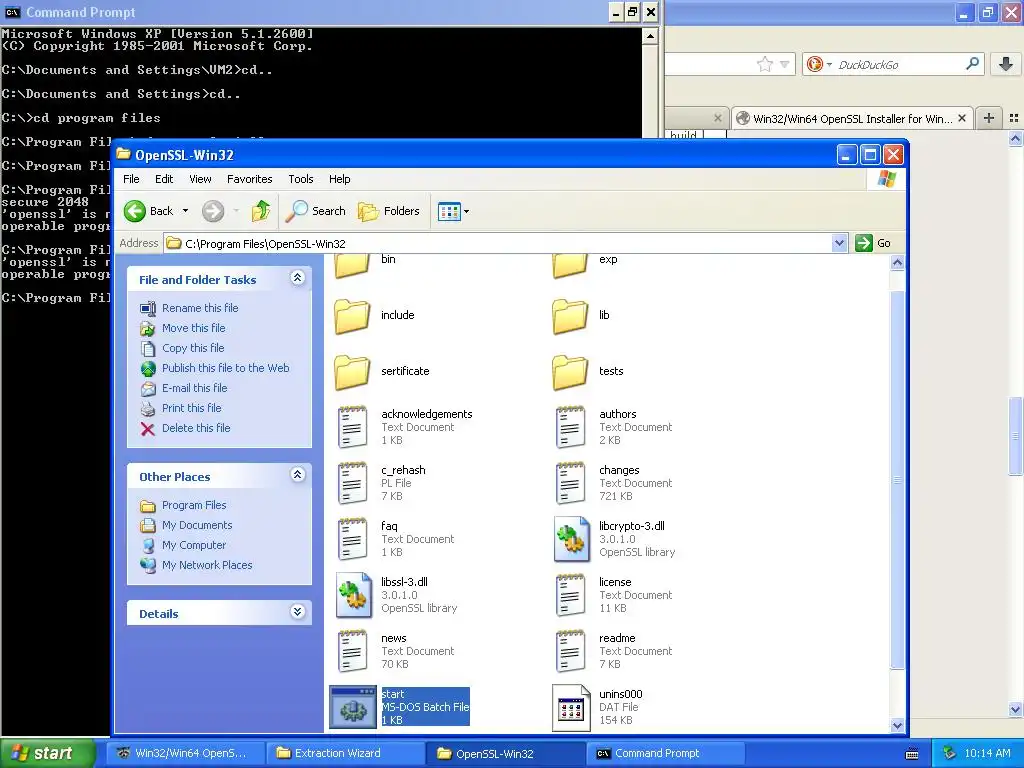Viewport: 1024px width, 768px height.
Task: Open the Help menu
Action: (340, 179)
